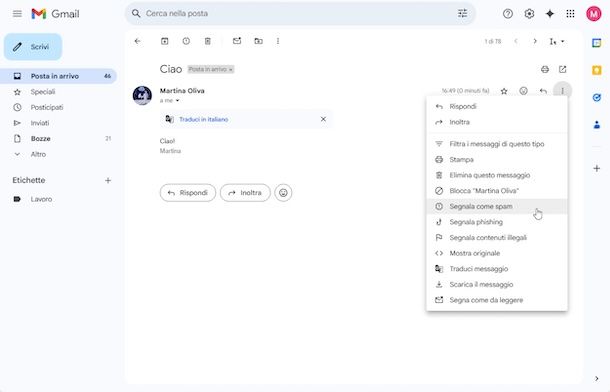610x392 pixels.
Task: Choose 'Elimina questo messaggio'
Action: coord(497,175)
